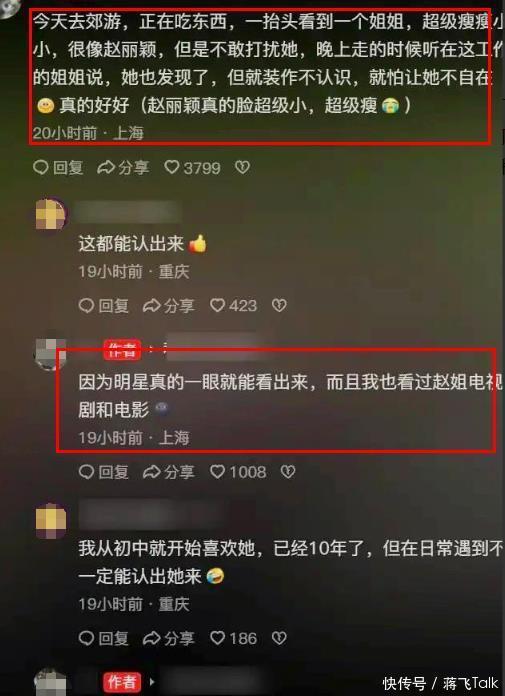Screen dimensions: 505x696
Task: Dislike the top comment via broken heart
Action: [242, 167]
